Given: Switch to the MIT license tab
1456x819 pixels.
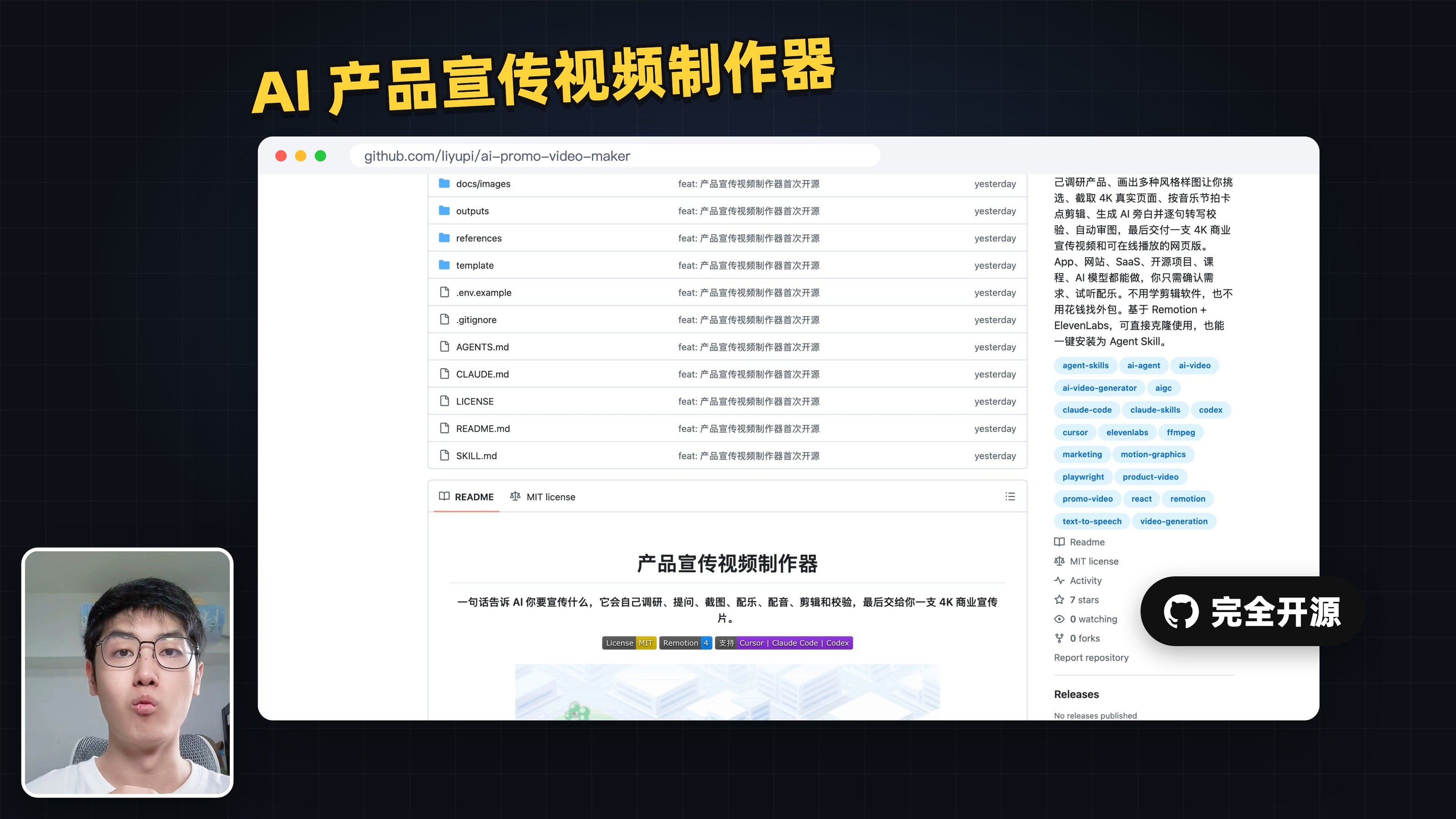Looking at the screenshot, I should click(x=543, y=496).
